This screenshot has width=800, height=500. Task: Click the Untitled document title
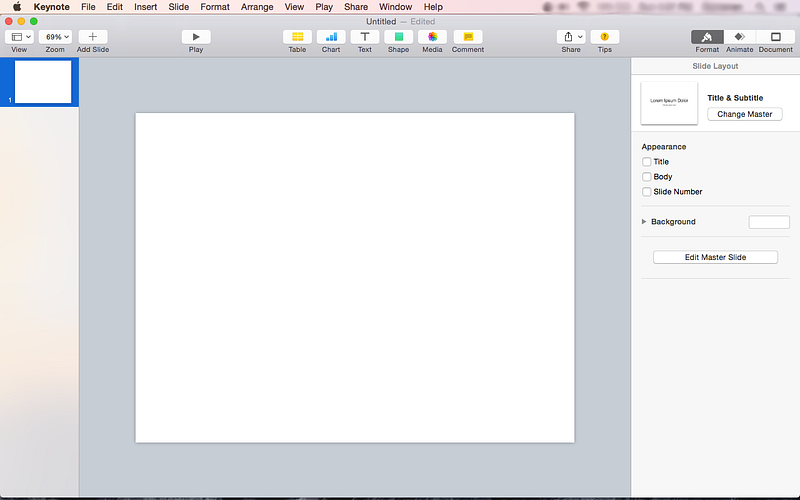pos(381,21)
